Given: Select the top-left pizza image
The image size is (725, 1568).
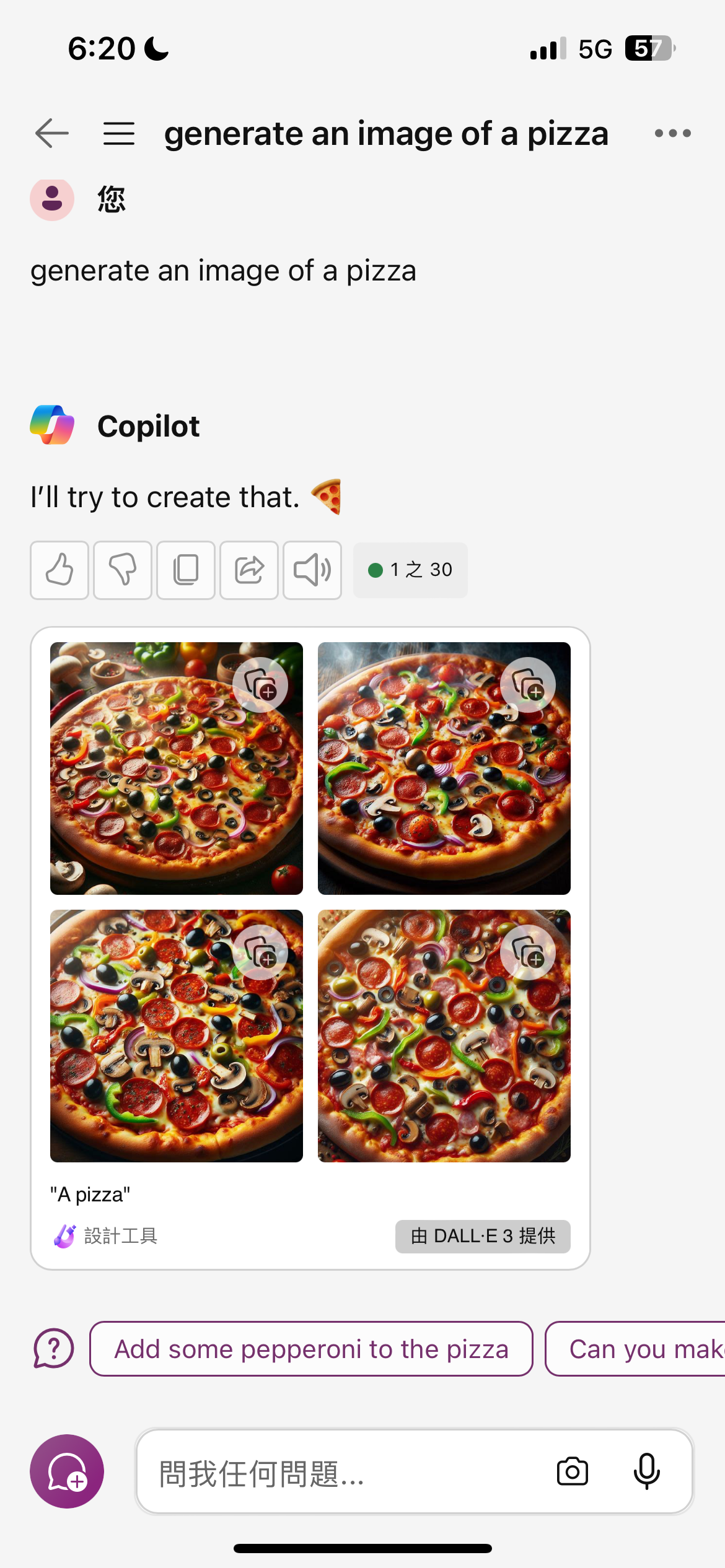Looking at the screenshot, I should [177, 768].
